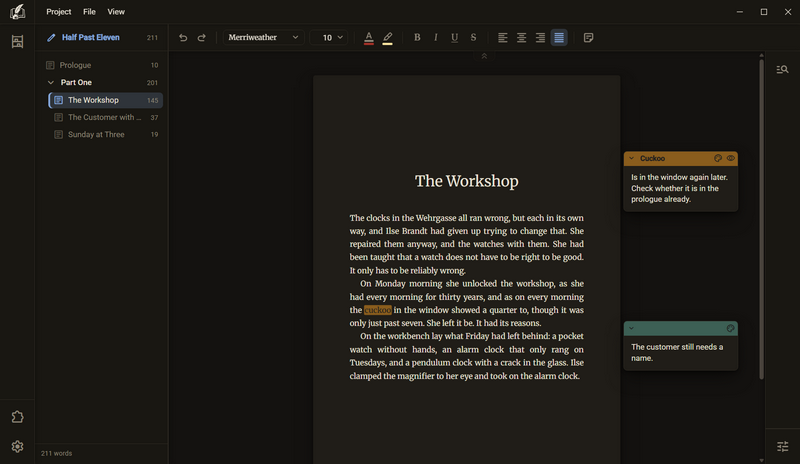Click the editor vertical scrollbar
800x464 pixels.
pos(761,219)
